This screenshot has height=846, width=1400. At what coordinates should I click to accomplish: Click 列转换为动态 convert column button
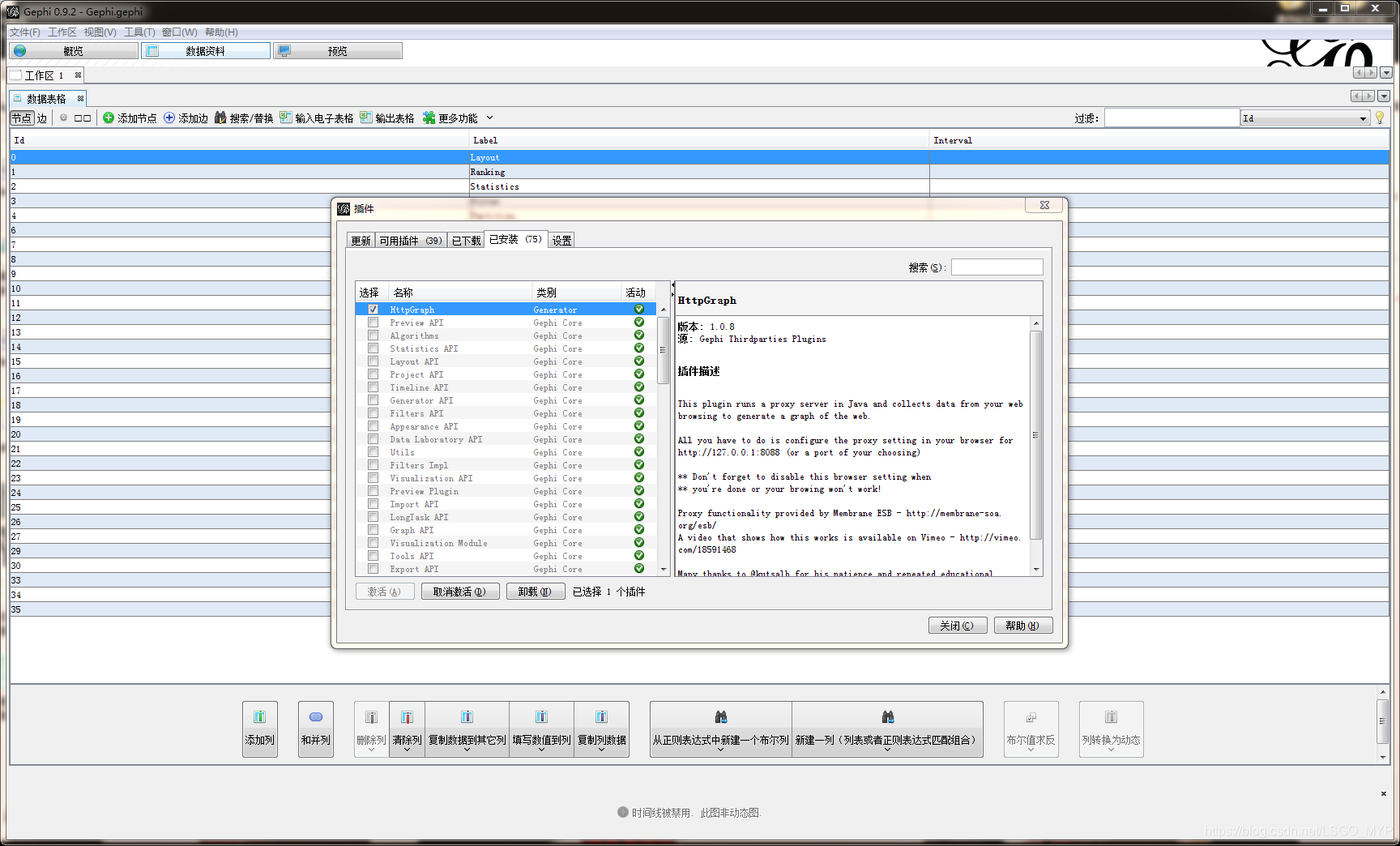1111,729
